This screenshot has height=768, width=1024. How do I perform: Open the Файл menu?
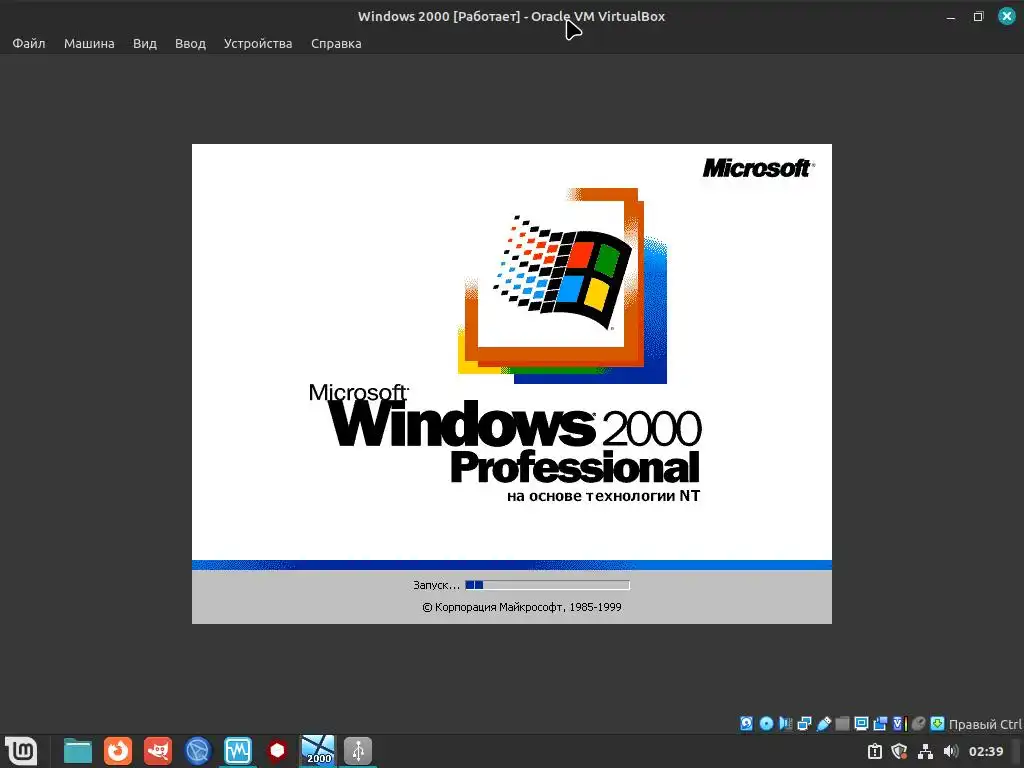pos(29,43)
